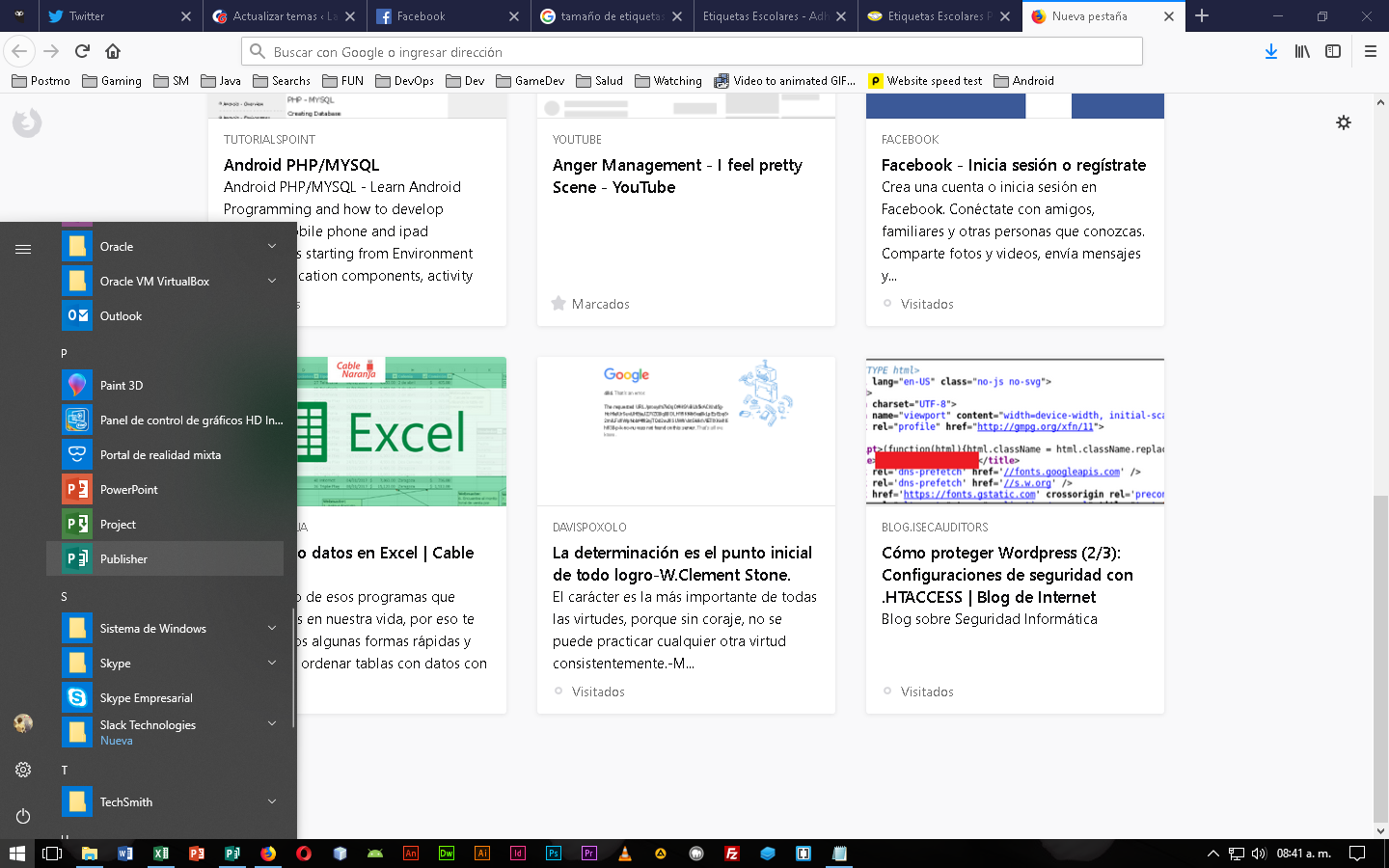The image size is (1389, 868).
Task: Reload the current page
Action: [82, 51]
